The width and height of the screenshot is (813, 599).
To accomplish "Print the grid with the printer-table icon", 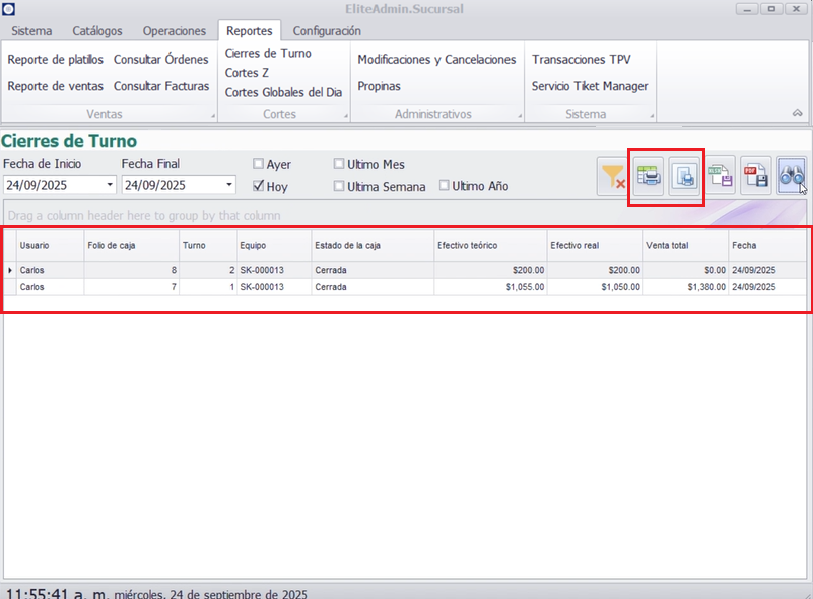I will tap(649, 177).
